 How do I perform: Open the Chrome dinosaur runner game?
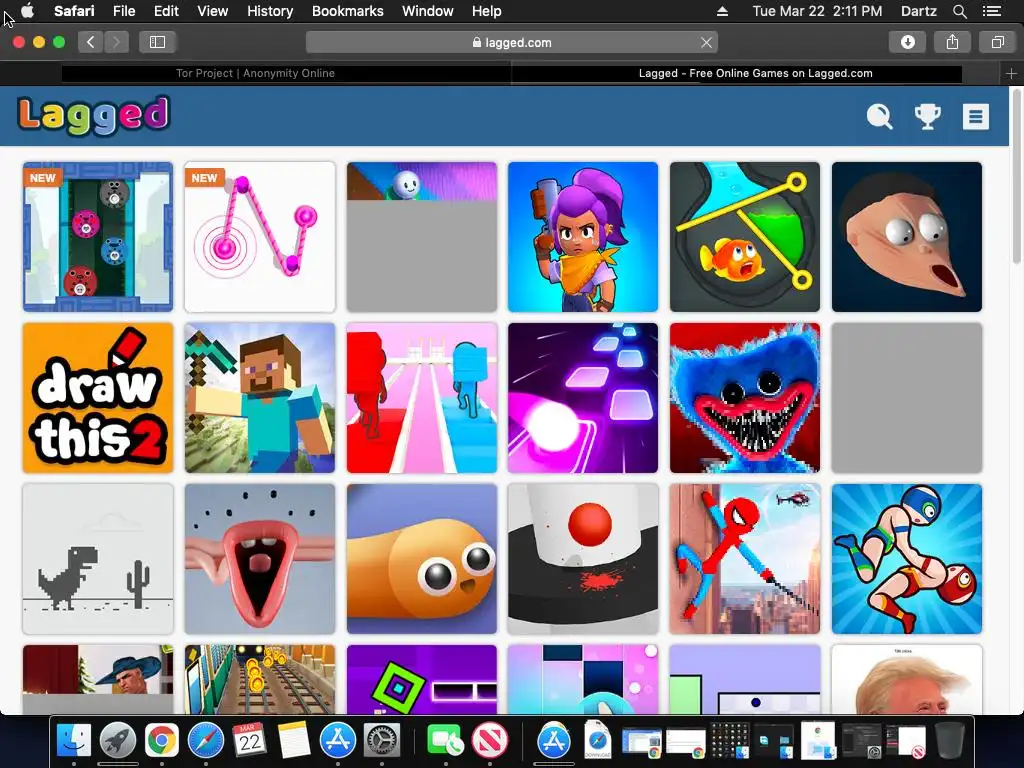98,559
